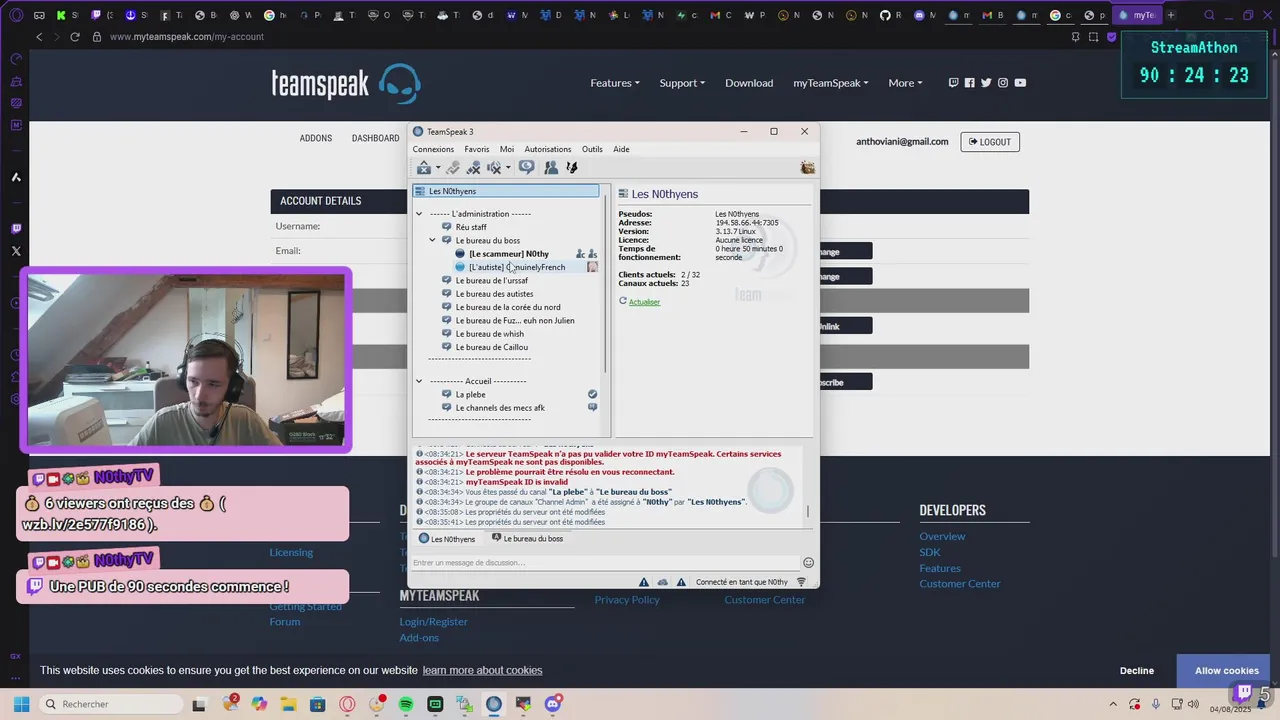This screenshot has width=1280, height=720.
Task: Open the Outils menu
Action: (592, 149)
